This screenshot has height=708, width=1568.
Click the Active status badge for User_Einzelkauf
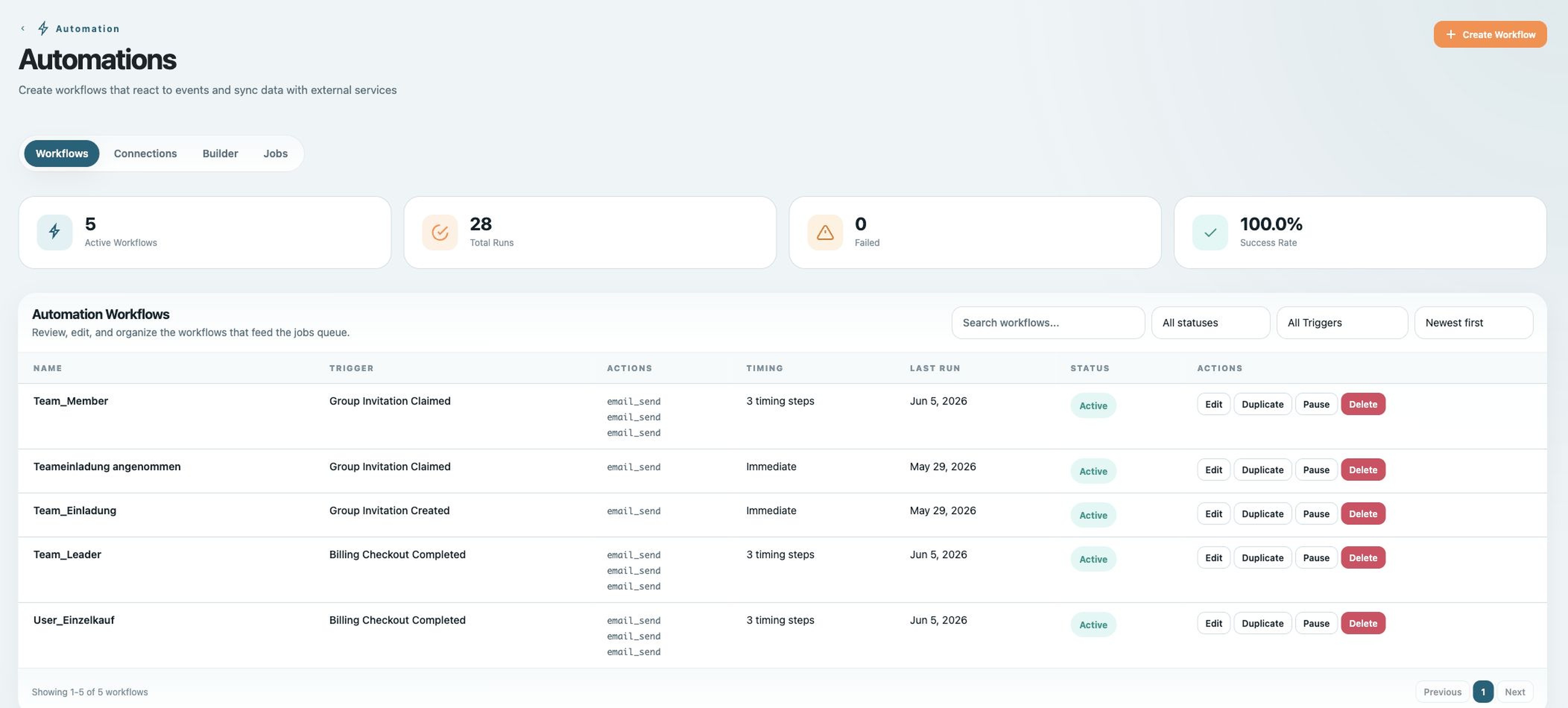coord(1093,625)
